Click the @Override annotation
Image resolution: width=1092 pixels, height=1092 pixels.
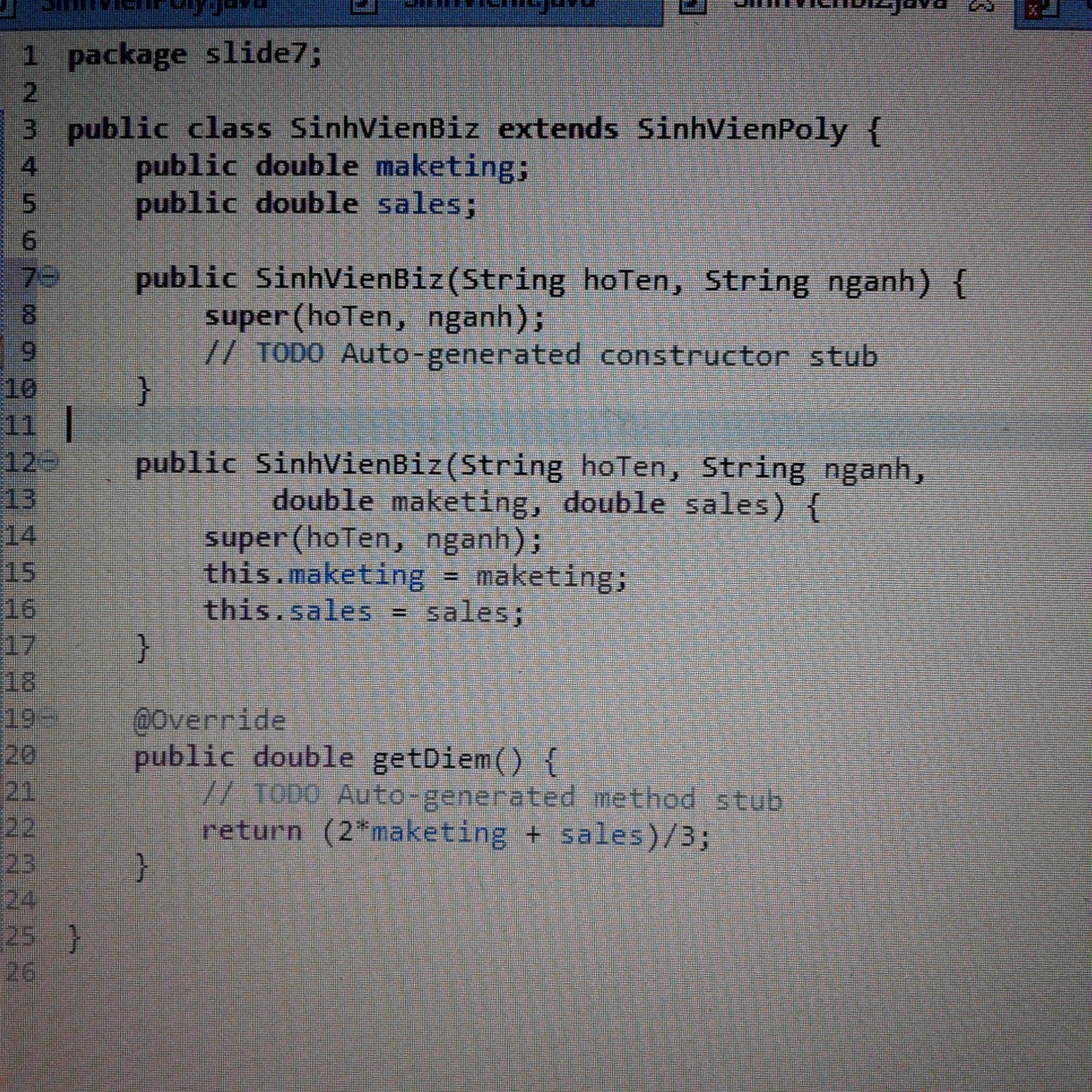[x=209, y=721]
